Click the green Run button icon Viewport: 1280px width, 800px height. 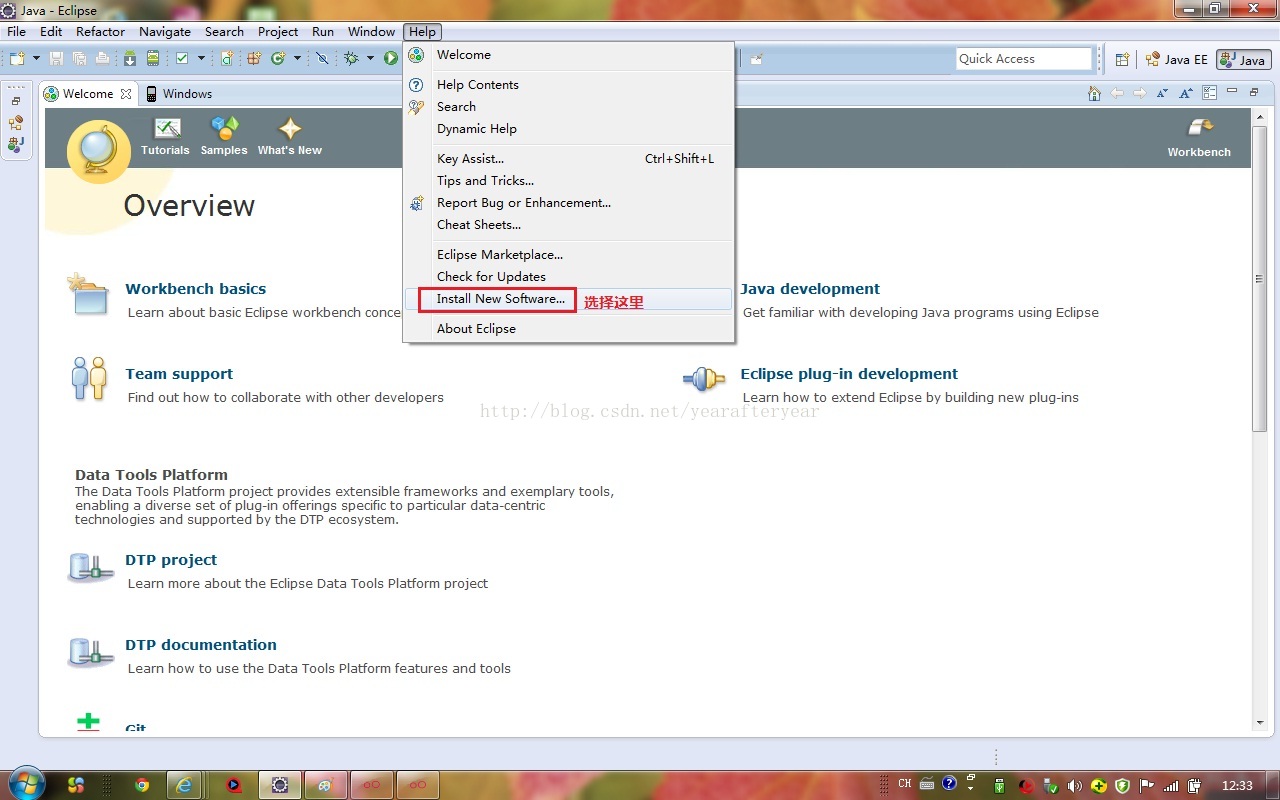tap(391, 59)
